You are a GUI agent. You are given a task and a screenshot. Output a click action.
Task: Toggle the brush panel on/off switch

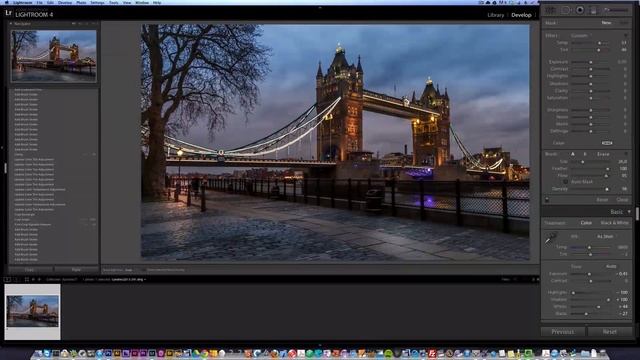[x=547, y=200]
